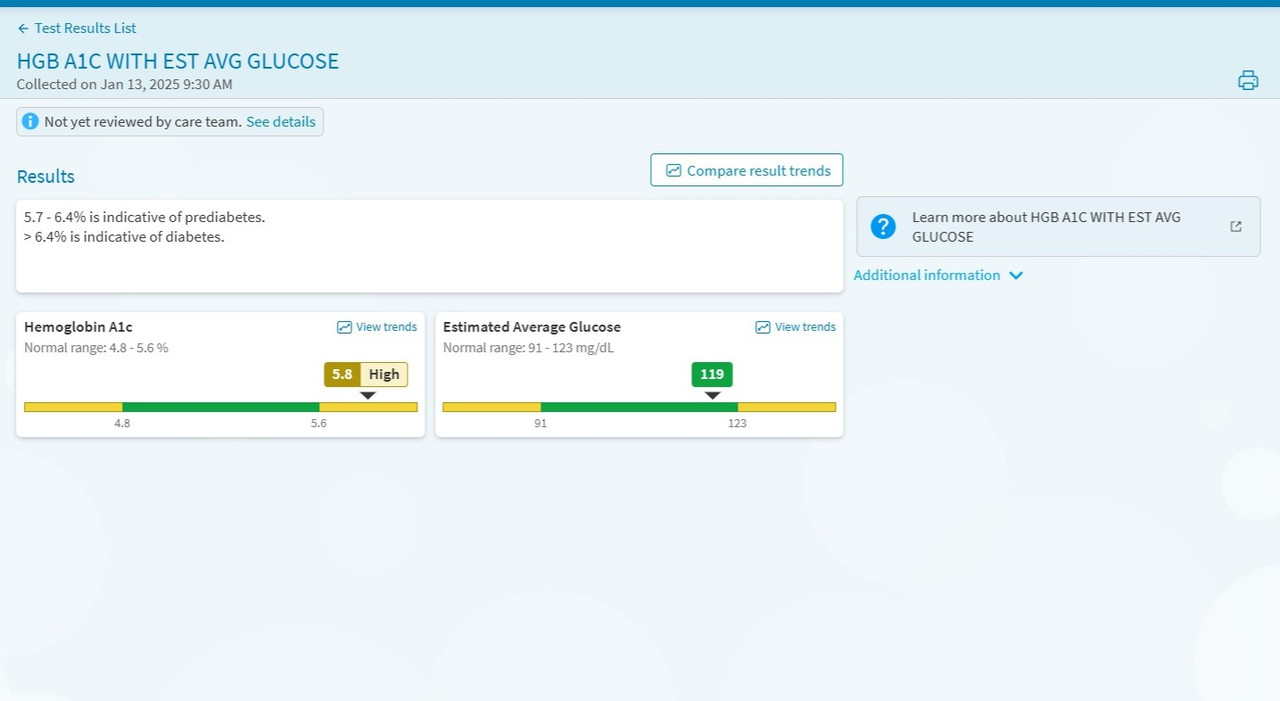Click the question mark help icon

click(x=883, y=226)
